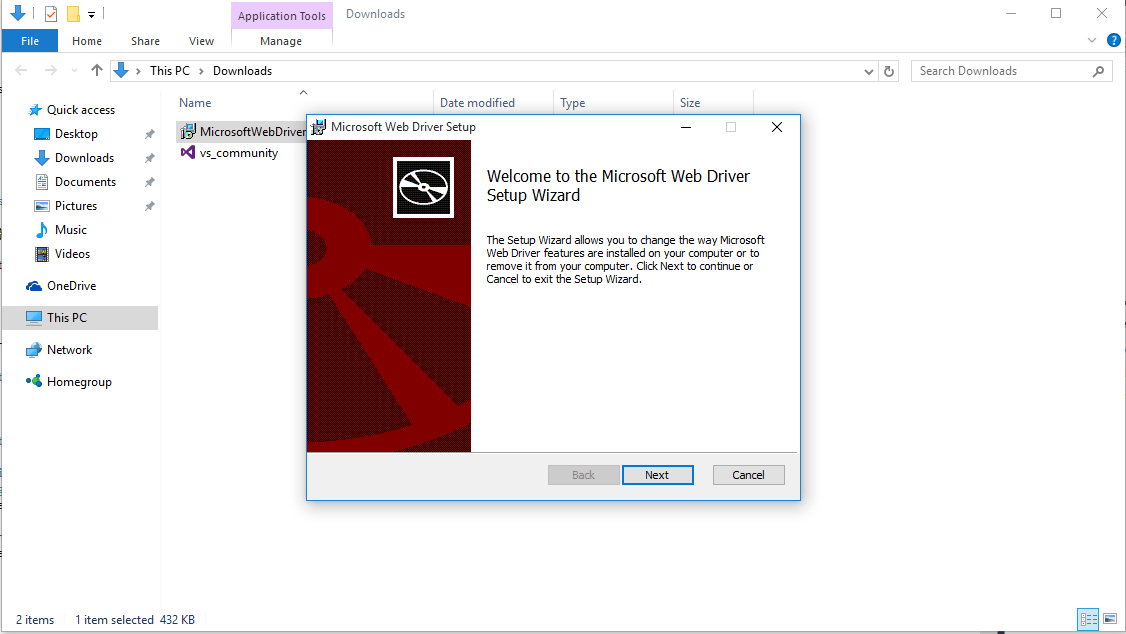
Task: Click the Homegroup icon in navigation pane
Action: (34, 381)
